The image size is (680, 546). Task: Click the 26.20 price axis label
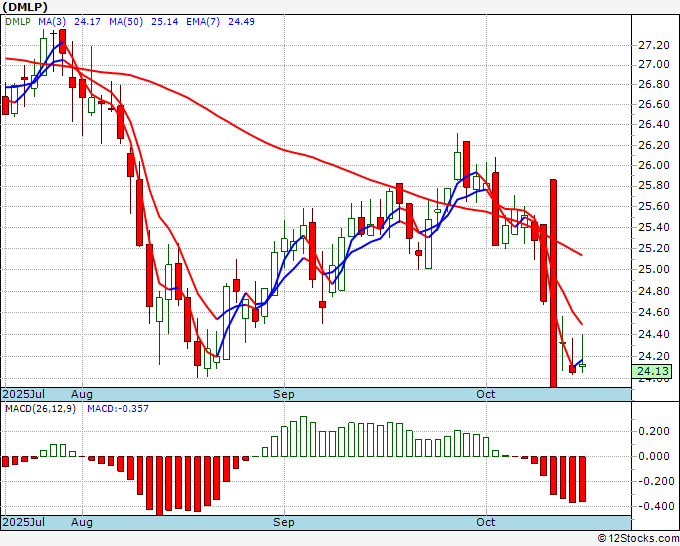tap(654, 145)
